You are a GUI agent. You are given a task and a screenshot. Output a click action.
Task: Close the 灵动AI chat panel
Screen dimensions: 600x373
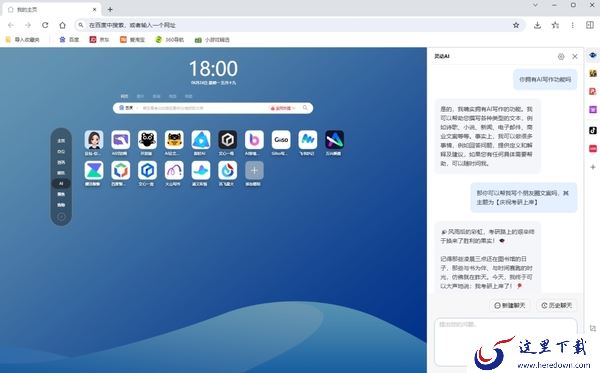[575, 57]
